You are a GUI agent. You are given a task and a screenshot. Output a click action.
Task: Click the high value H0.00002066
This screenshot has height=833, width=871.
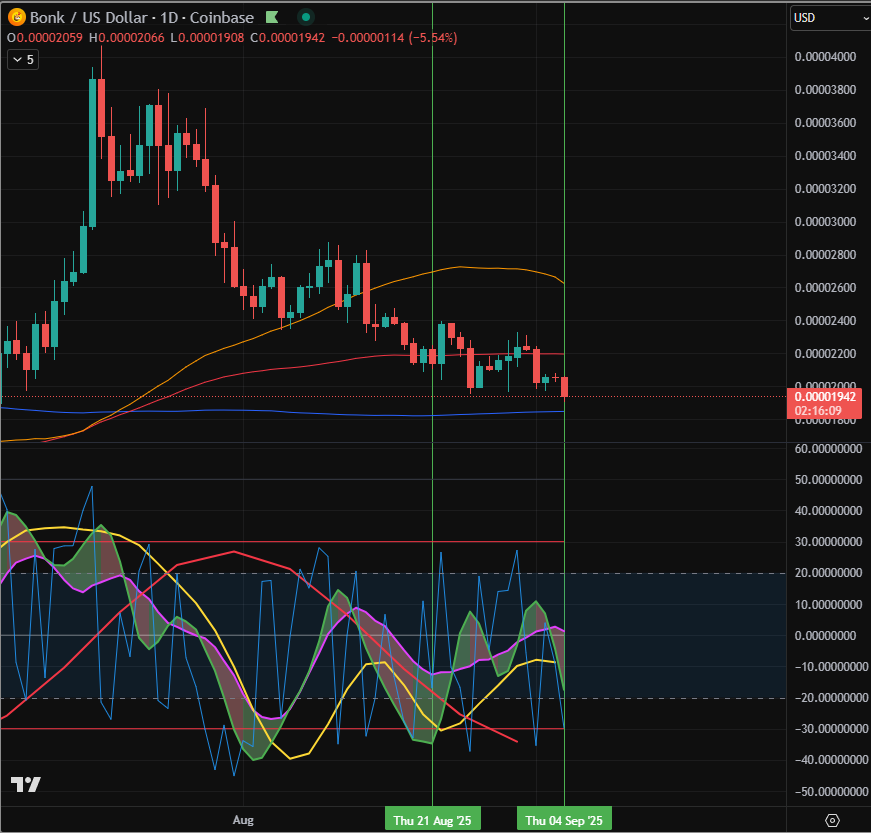tap(127, 38)
